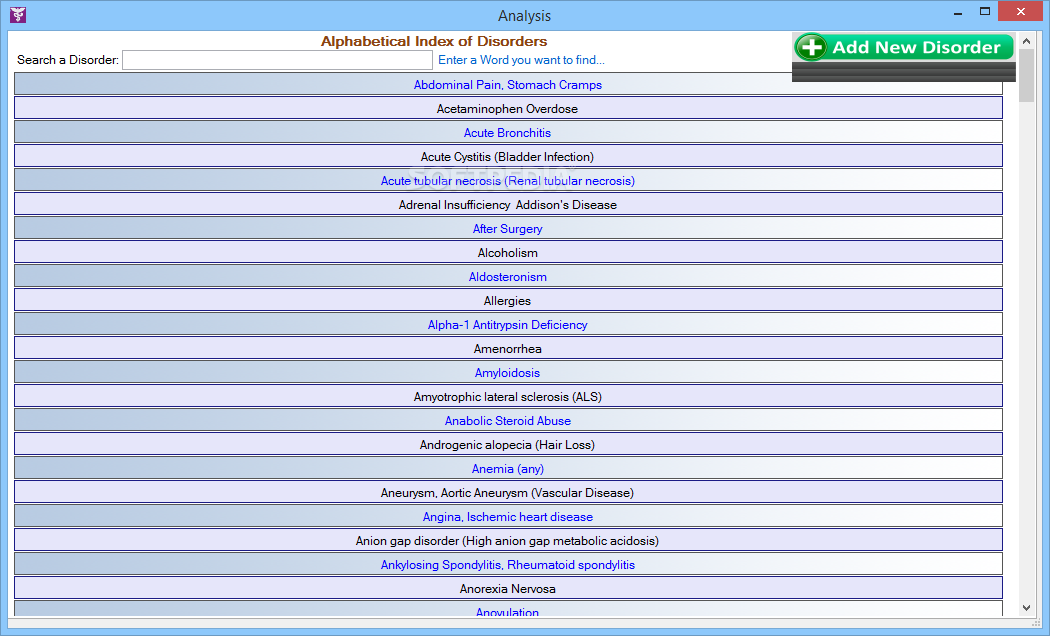Open Anabolic Steroid Abuse entry

click(x=508, y=421)
